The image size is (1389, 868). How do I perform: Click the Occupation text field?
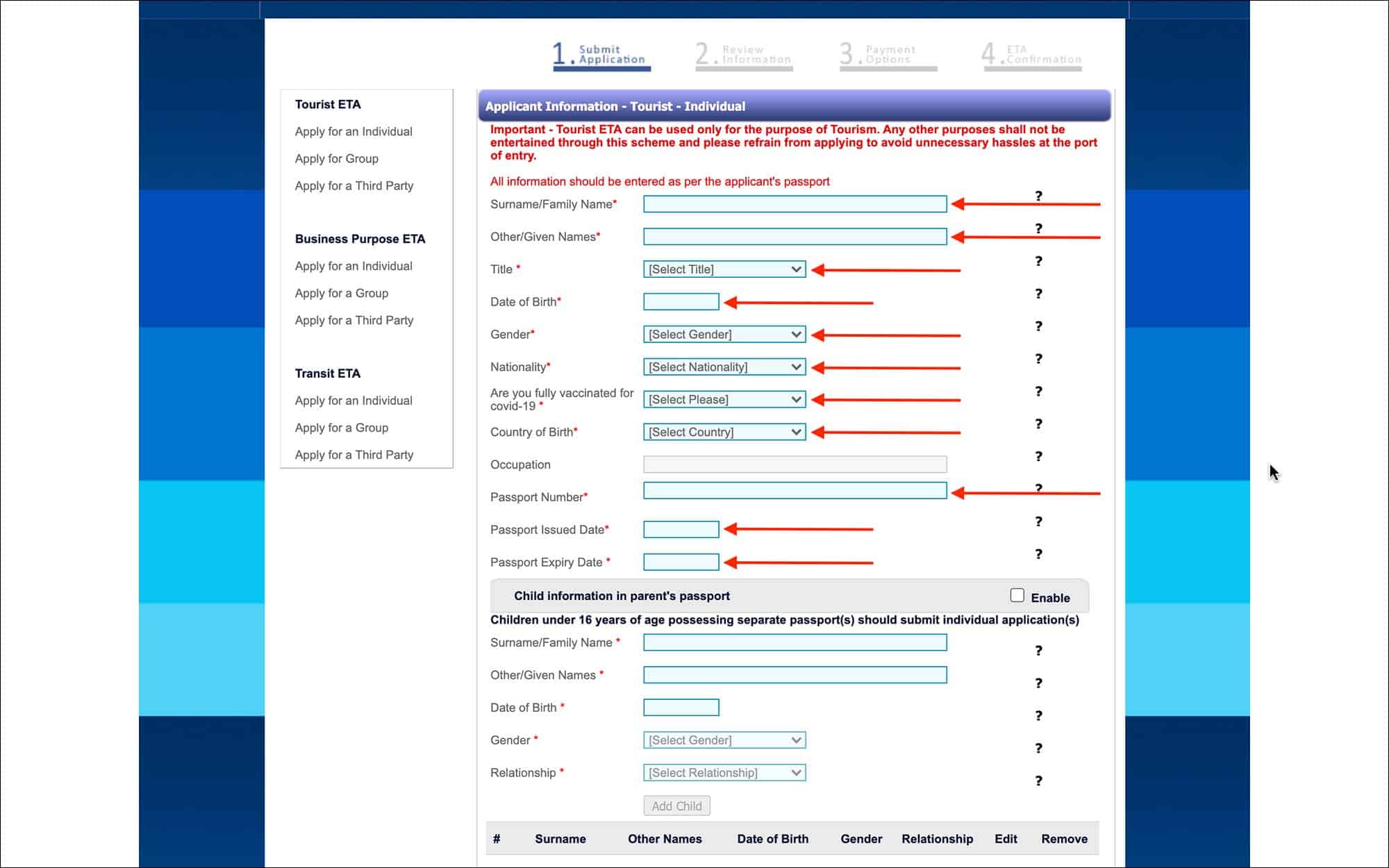[x=795, y=465]
